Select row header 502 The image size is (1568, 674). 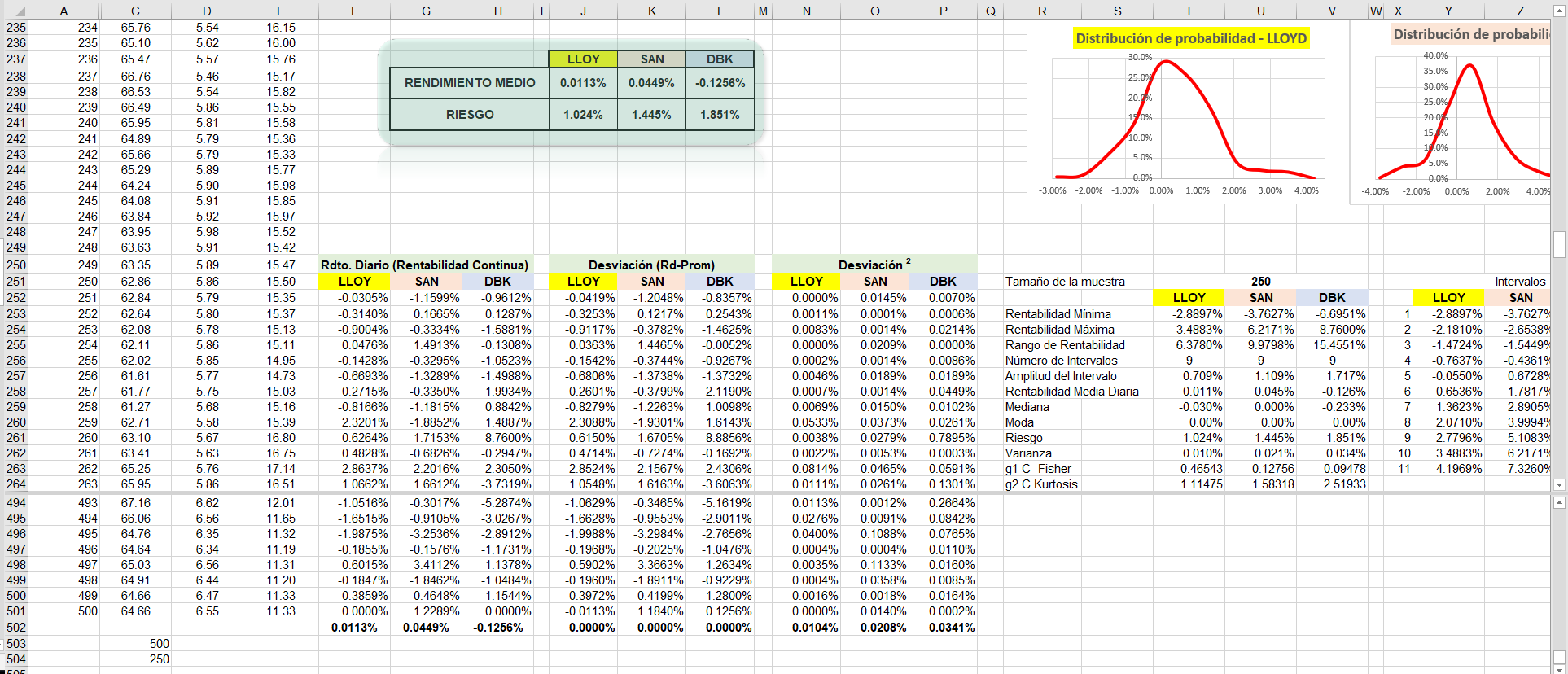pos(16,628)
